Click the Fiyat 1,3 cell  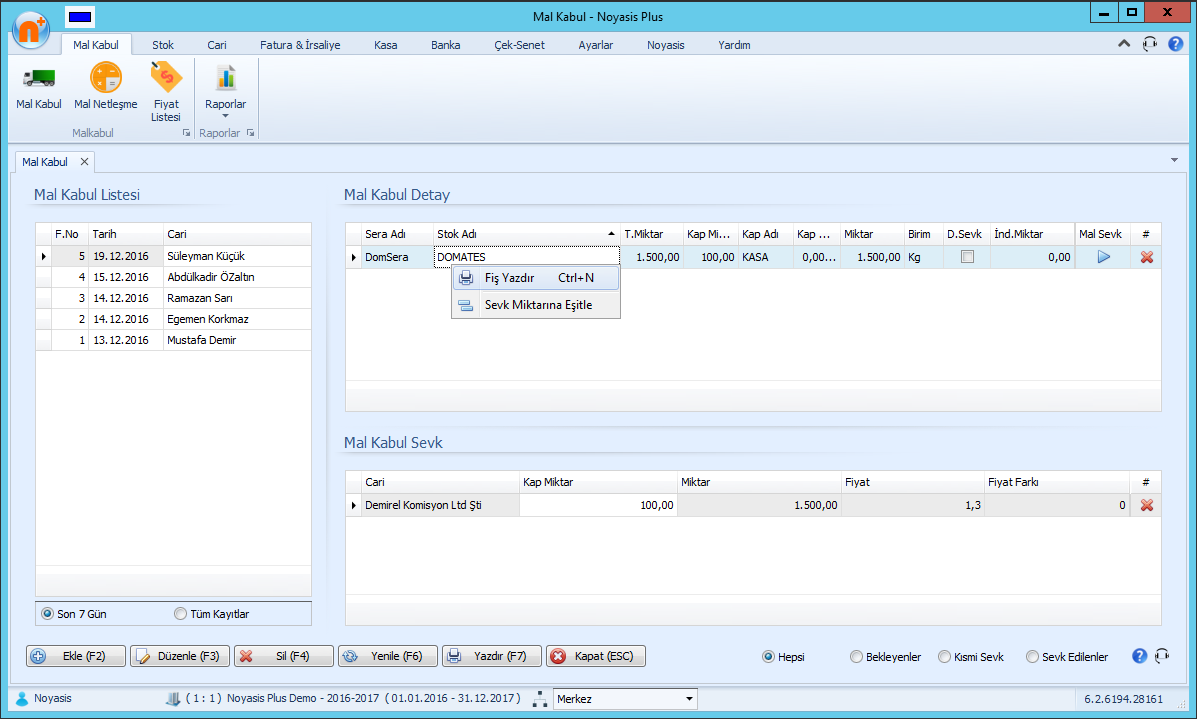tap(912, 505)
